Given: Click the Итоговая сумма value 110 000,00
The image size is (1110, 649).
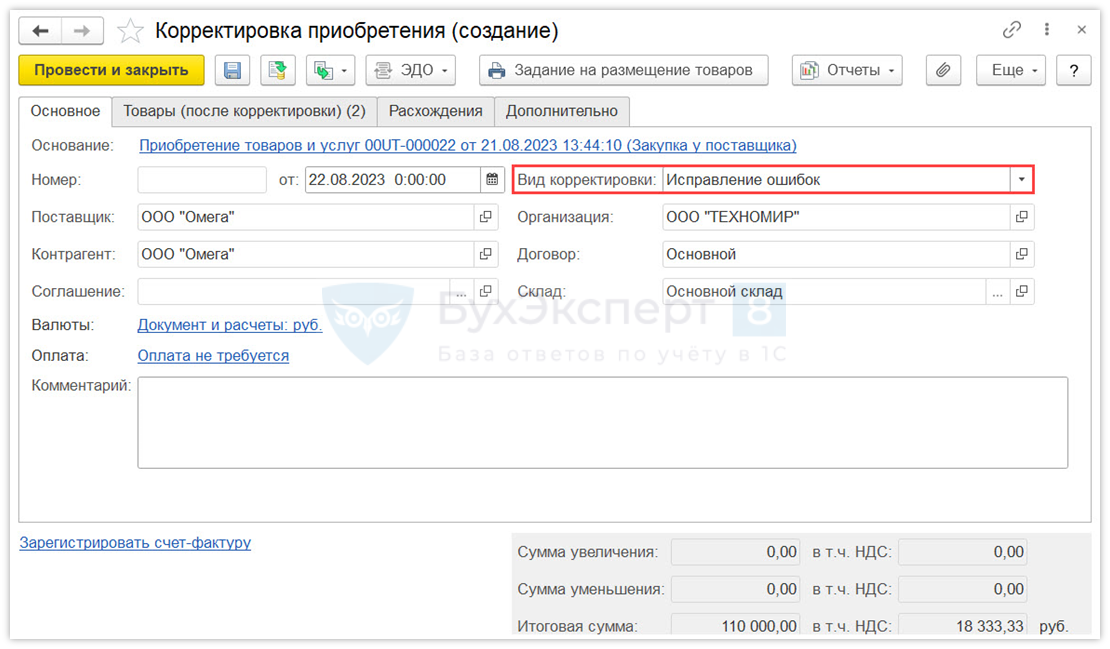Looking at the screenshot, I should pyautogui.click(x=736, y=626).
